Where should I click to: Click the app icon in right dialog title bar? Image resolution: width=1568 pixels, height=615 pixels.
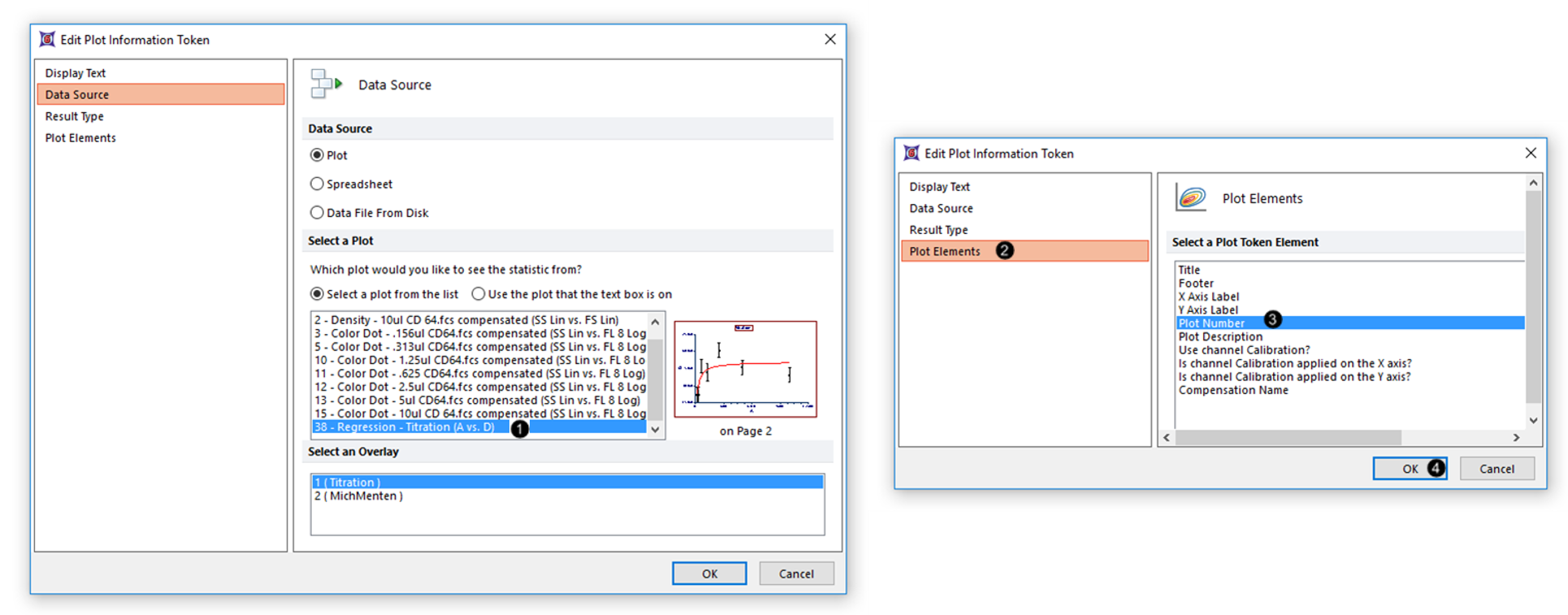pyautogui.click(x=912, y=153)
